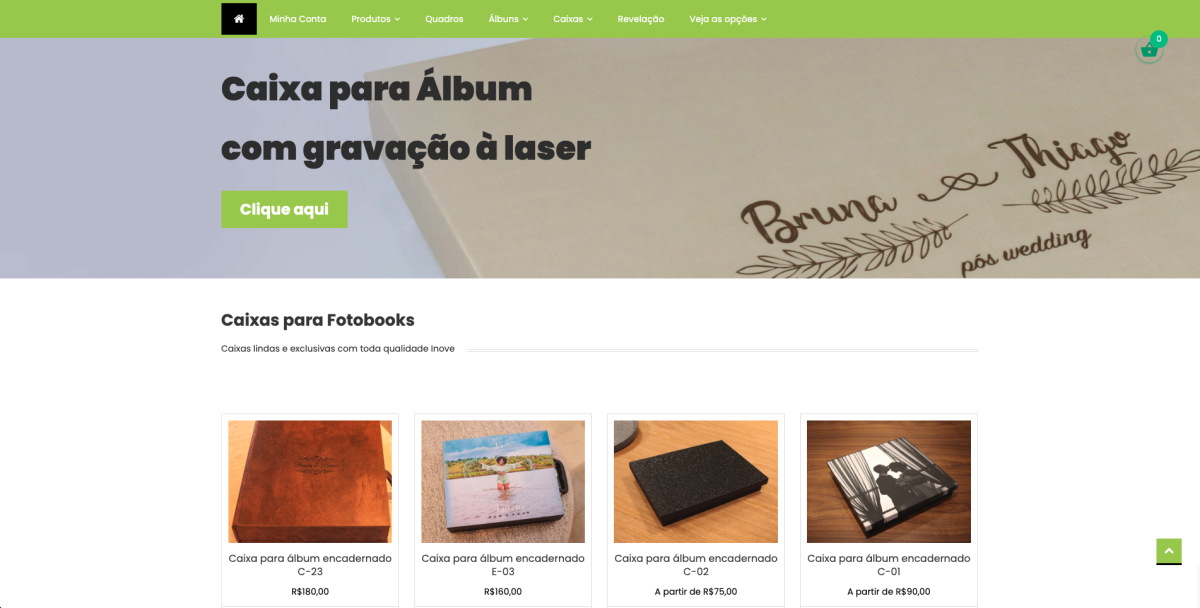Open the Minha Conta menu item

[298, 19]
